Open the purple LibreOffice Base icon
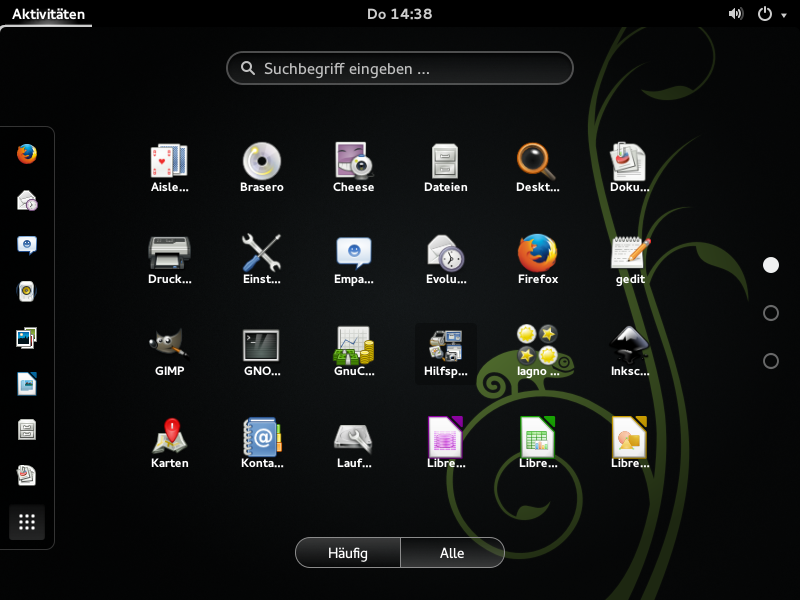Viewport: 800px width, 600px height. tap(445, 443)
